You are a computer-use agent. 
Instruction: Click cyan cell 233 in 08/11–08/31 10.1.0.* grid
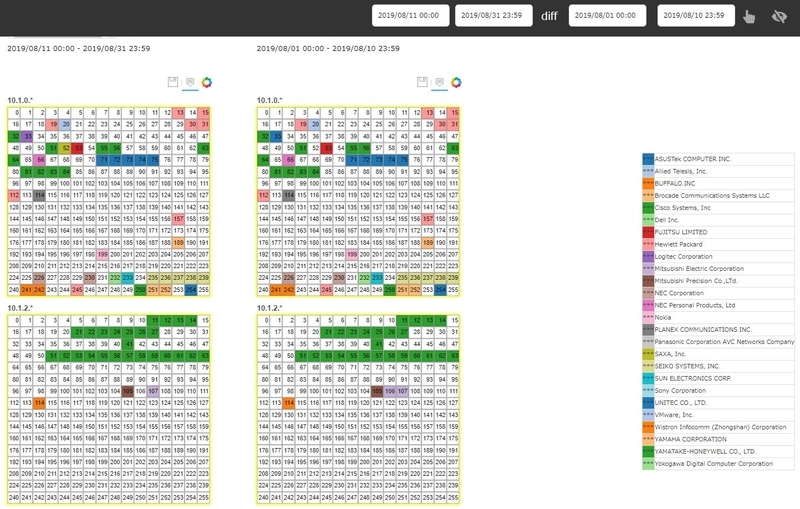tap(128, 277)
